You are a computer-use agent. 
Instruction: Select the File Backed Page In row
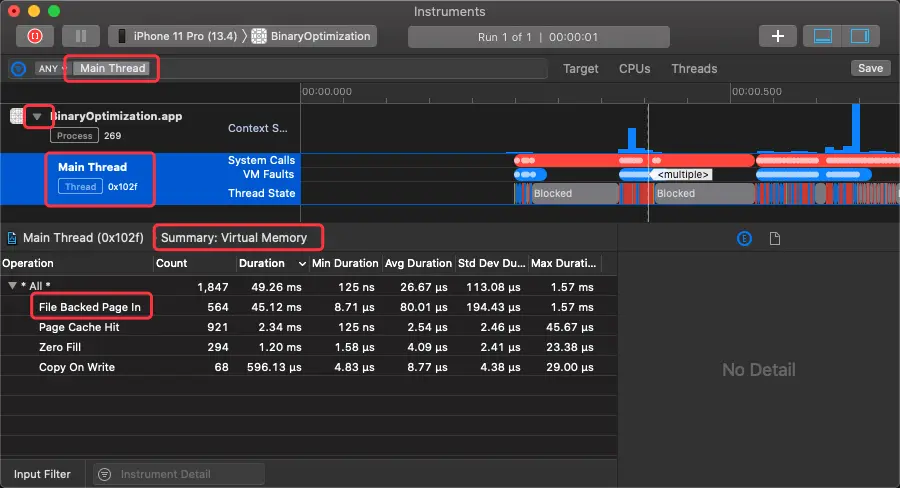[309, 307]
